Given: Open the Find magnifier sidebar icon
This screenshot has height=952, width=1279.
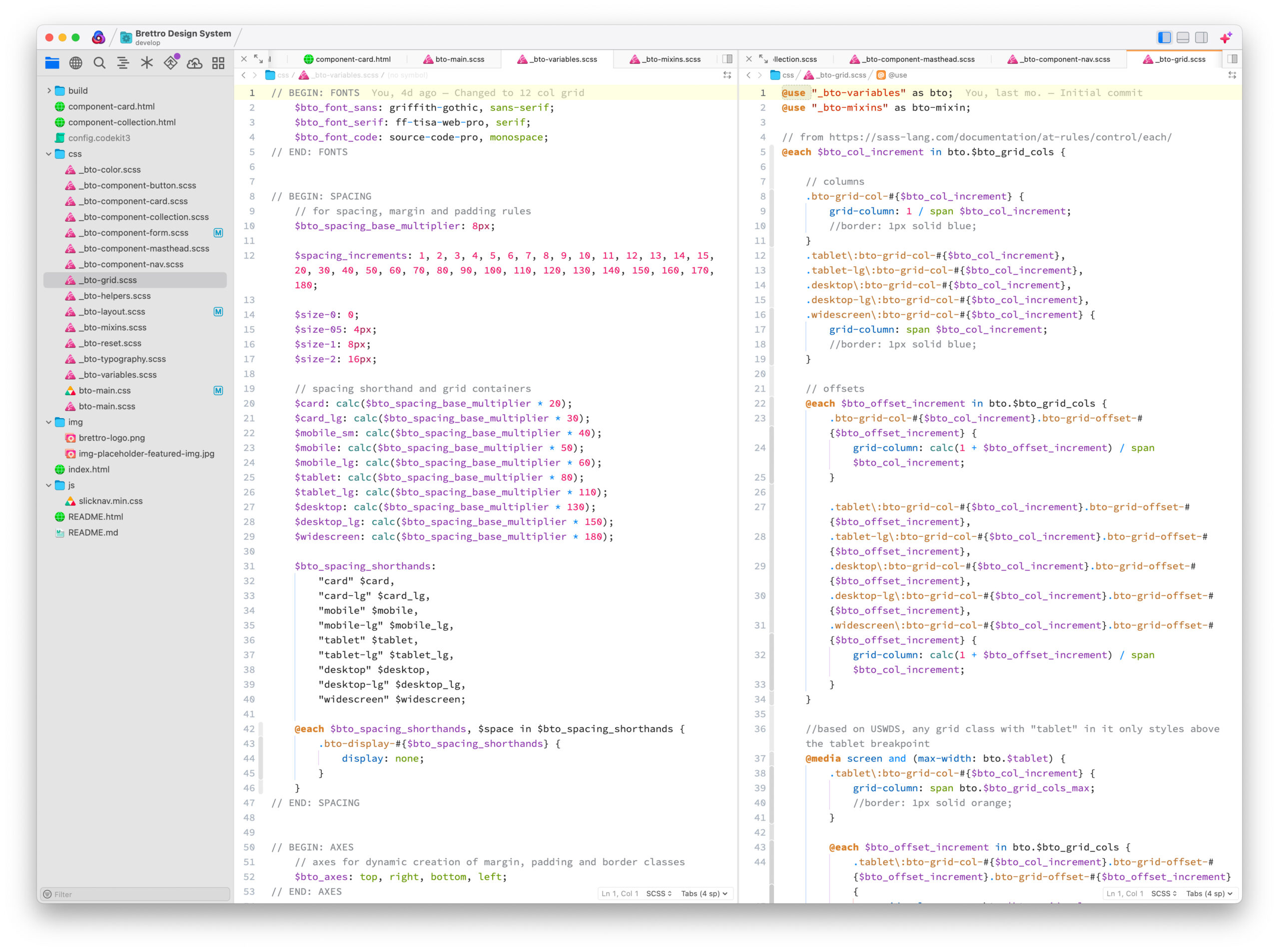Looking at the screenshot, I should pos(99,63).
